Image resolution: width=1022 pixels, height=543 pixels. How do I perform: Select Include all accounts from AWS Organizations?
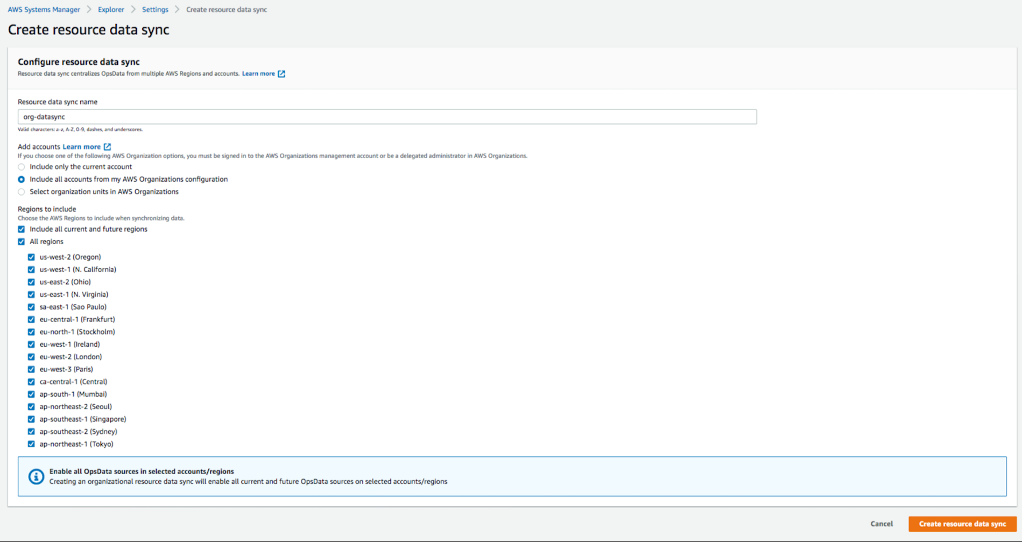(x=22, y=179)
